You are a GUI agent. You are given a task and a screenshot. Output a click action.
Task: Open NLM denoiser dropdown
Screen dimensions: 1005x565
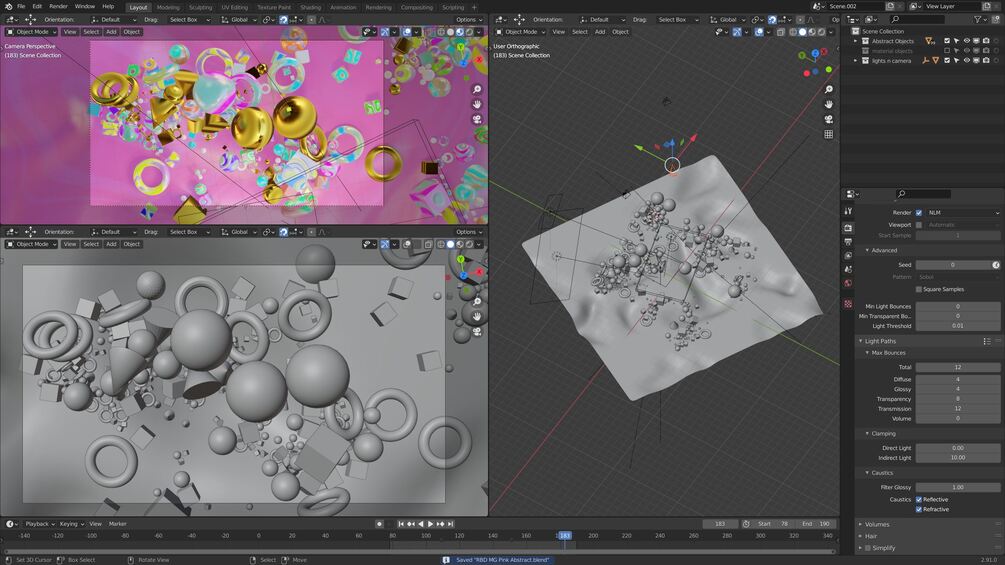point(963,213)
